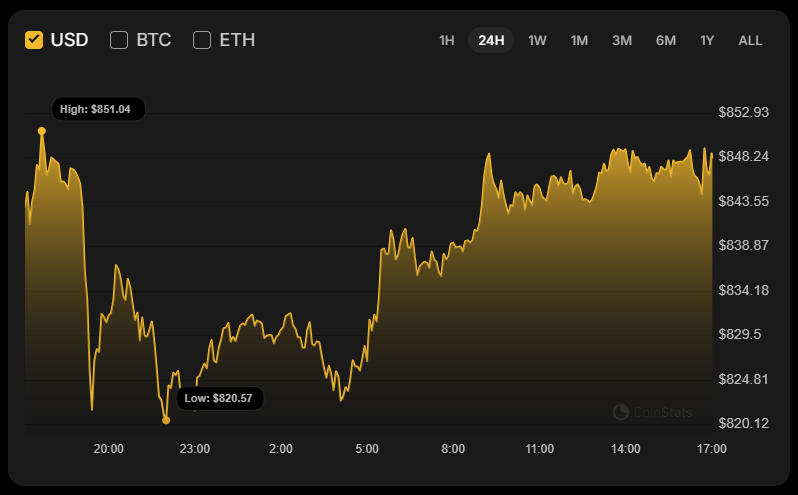Click the CoinStats watermark text
This screenshot has width=798, height=495.
(663, 411)
